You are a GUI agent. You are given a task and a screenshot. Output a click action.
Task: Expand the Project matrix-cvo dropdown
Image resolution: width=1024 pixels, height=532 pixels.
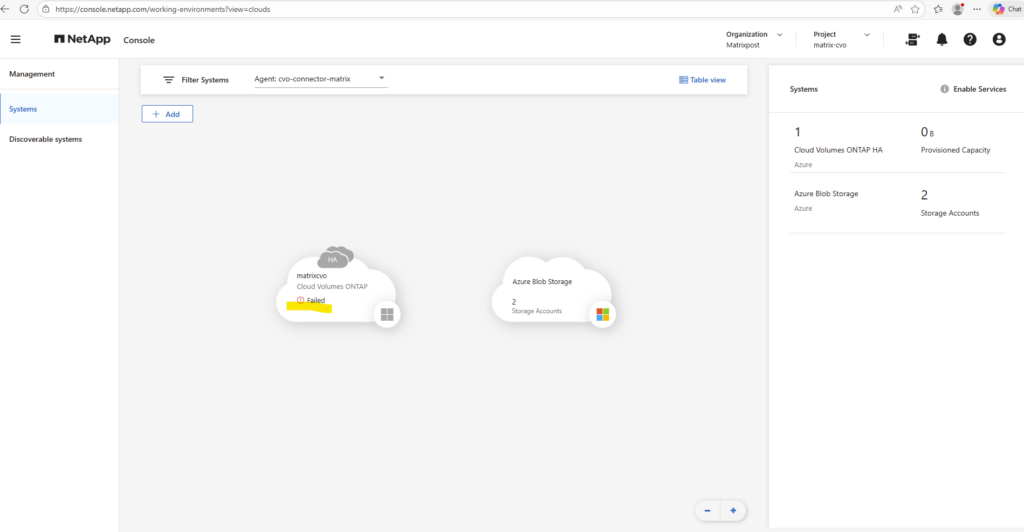866,35
